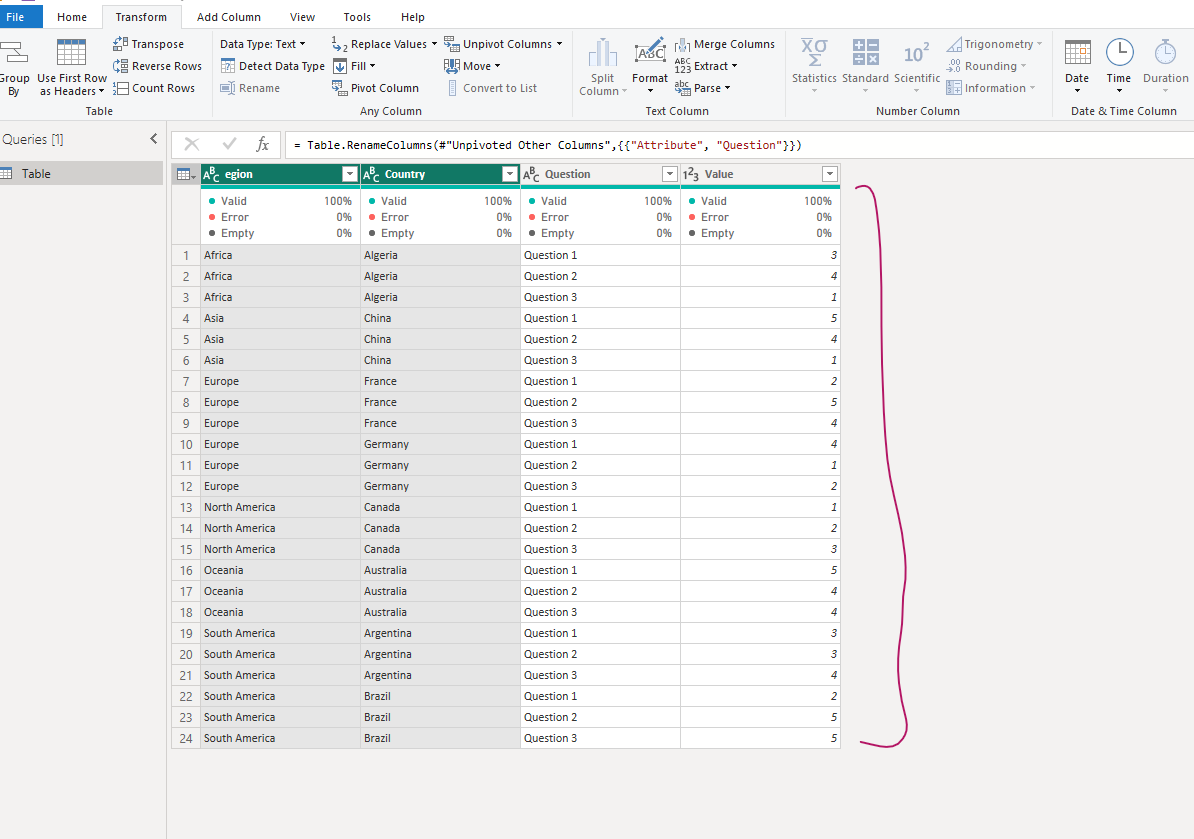Screen dimensions: 1194x839
Task: Click Algeria cell in row 1
Action: (x=440, y=255)
